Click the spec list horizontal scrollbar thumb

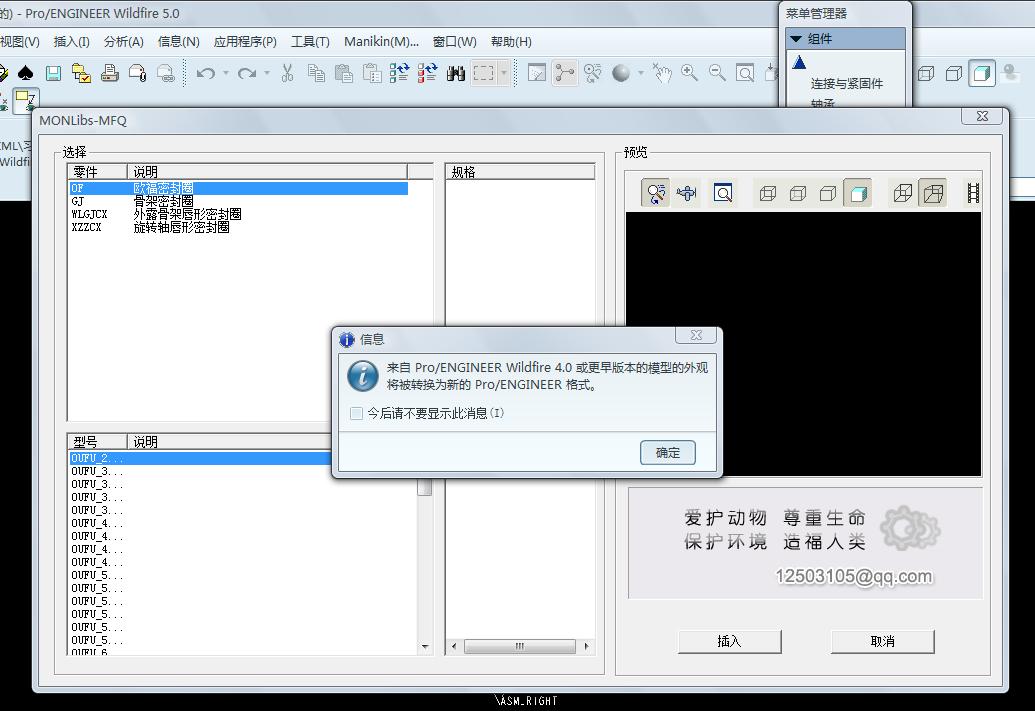click(519, 646)
